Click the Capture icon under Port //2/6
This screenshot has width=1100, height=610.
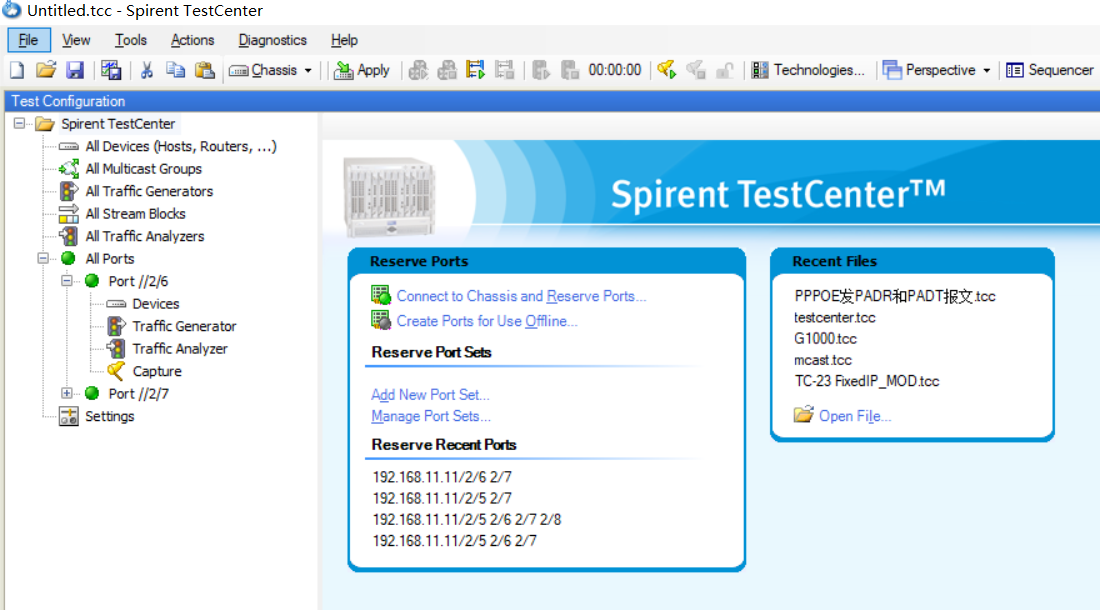116,371
